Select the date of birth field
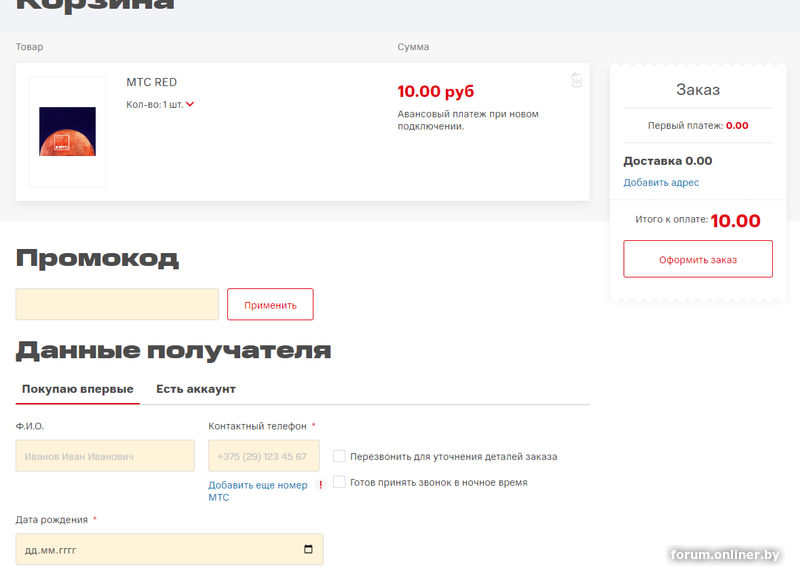 click(x=169, y=549)
